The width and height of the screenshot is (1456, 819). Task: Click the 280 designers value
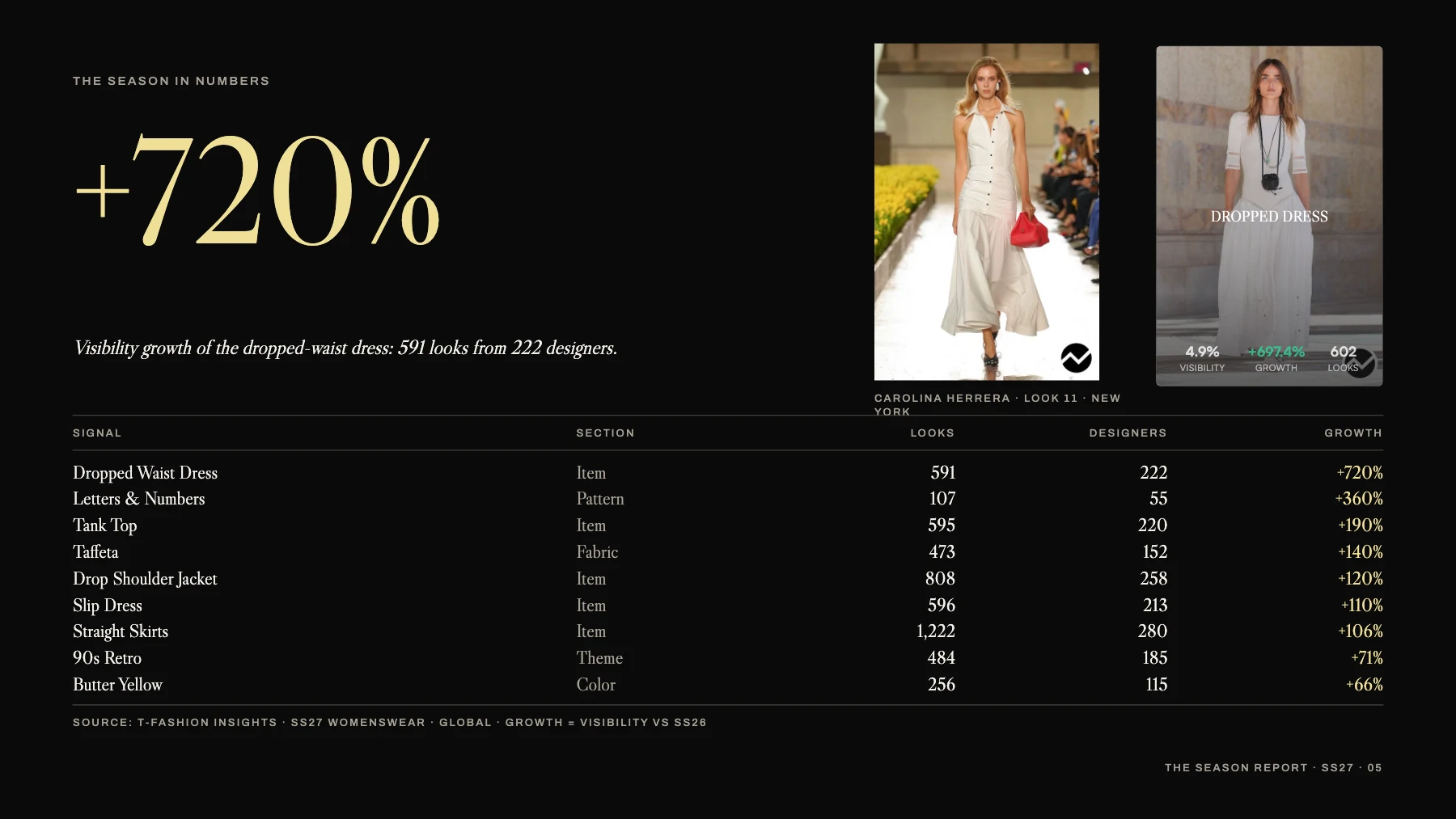coord(1153,631)
